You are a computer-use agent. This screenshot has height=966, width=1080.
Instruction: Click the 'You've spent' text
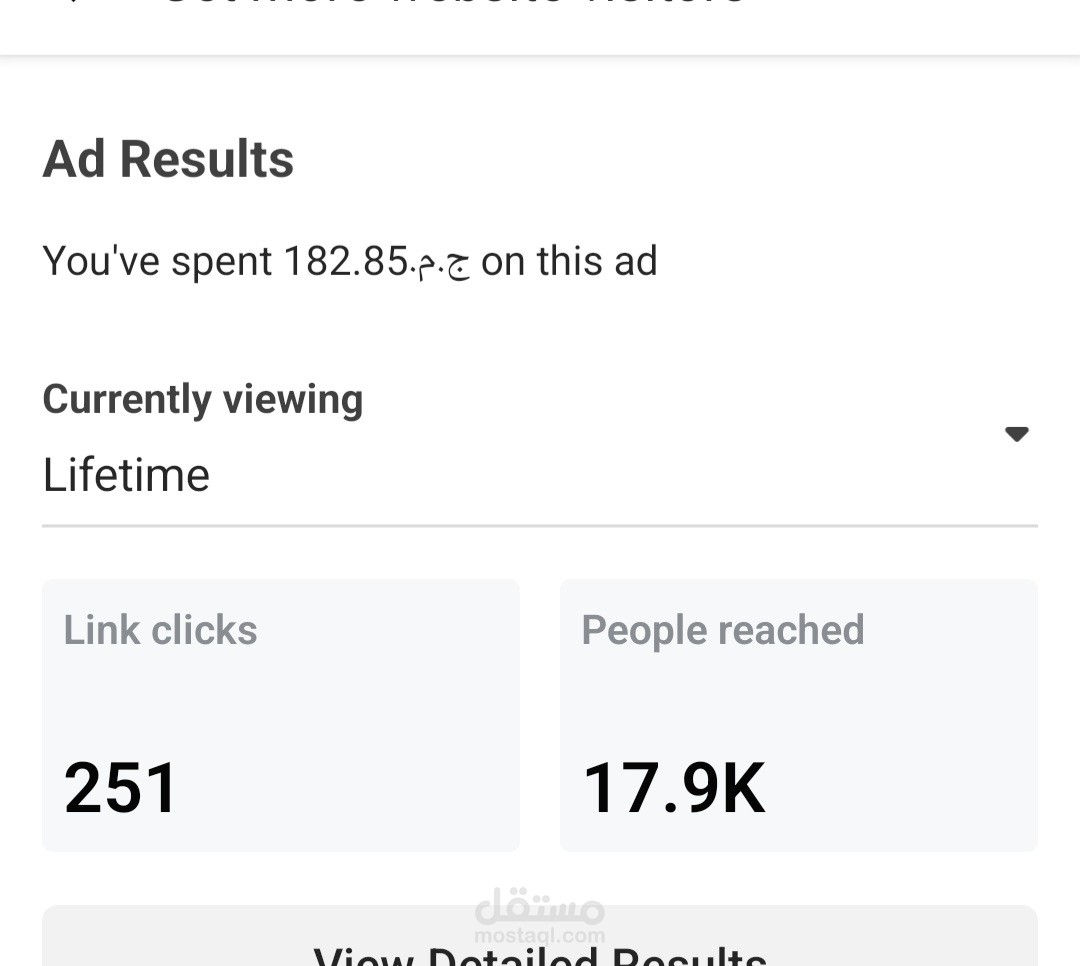click(x=158, y=262)
